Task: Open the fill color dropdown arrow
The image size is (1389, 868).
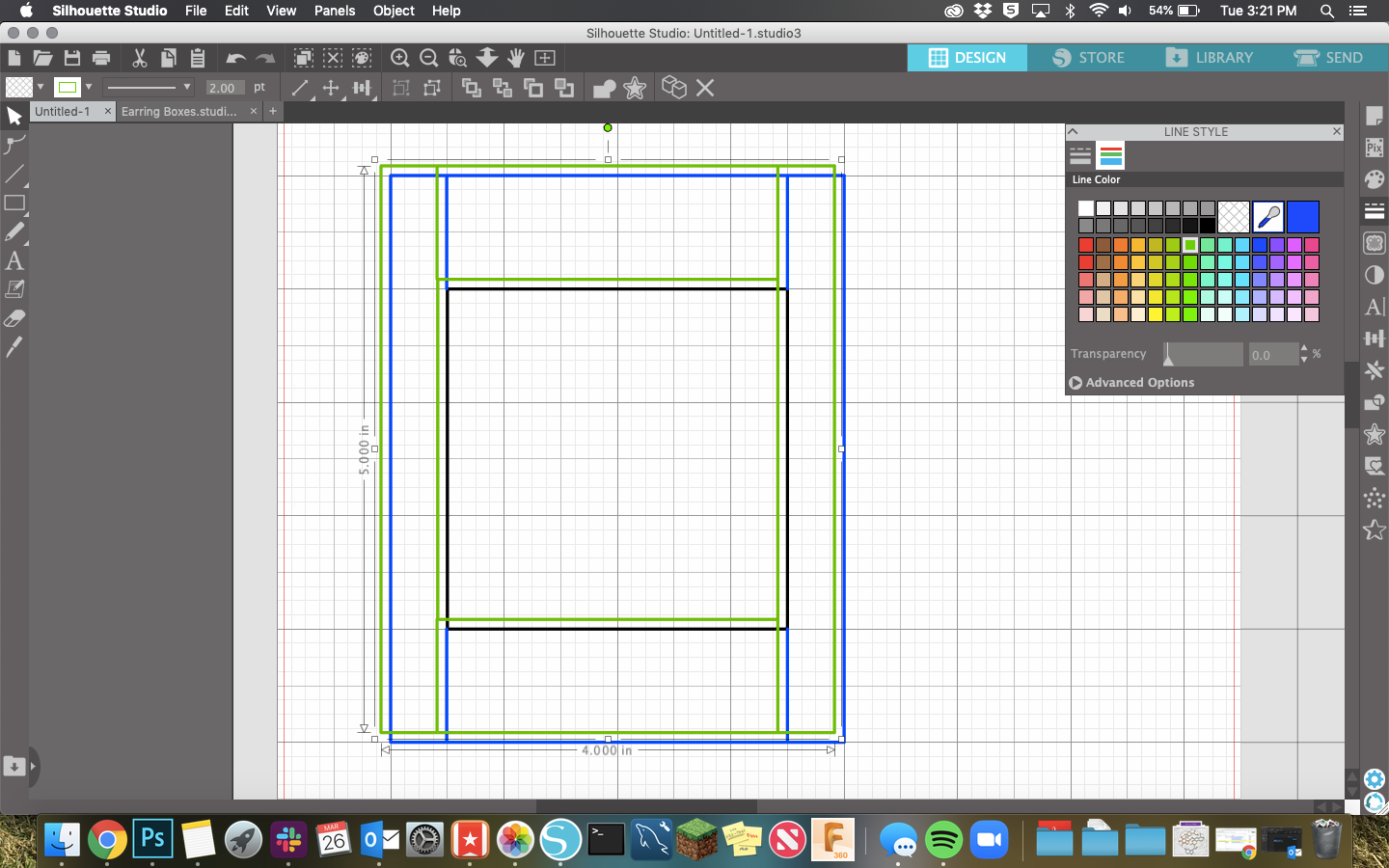Action: [41, 87]
